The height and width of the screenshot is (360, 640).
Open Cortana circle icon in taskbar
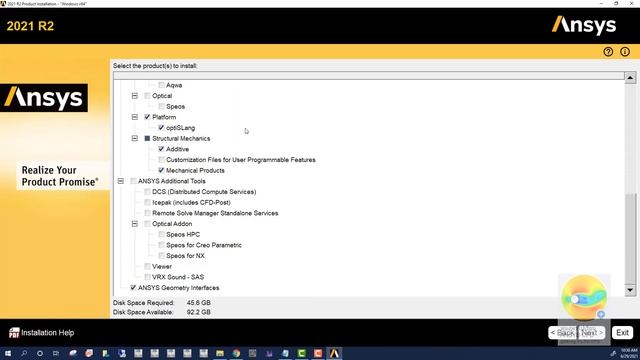[x=40, y=353]
